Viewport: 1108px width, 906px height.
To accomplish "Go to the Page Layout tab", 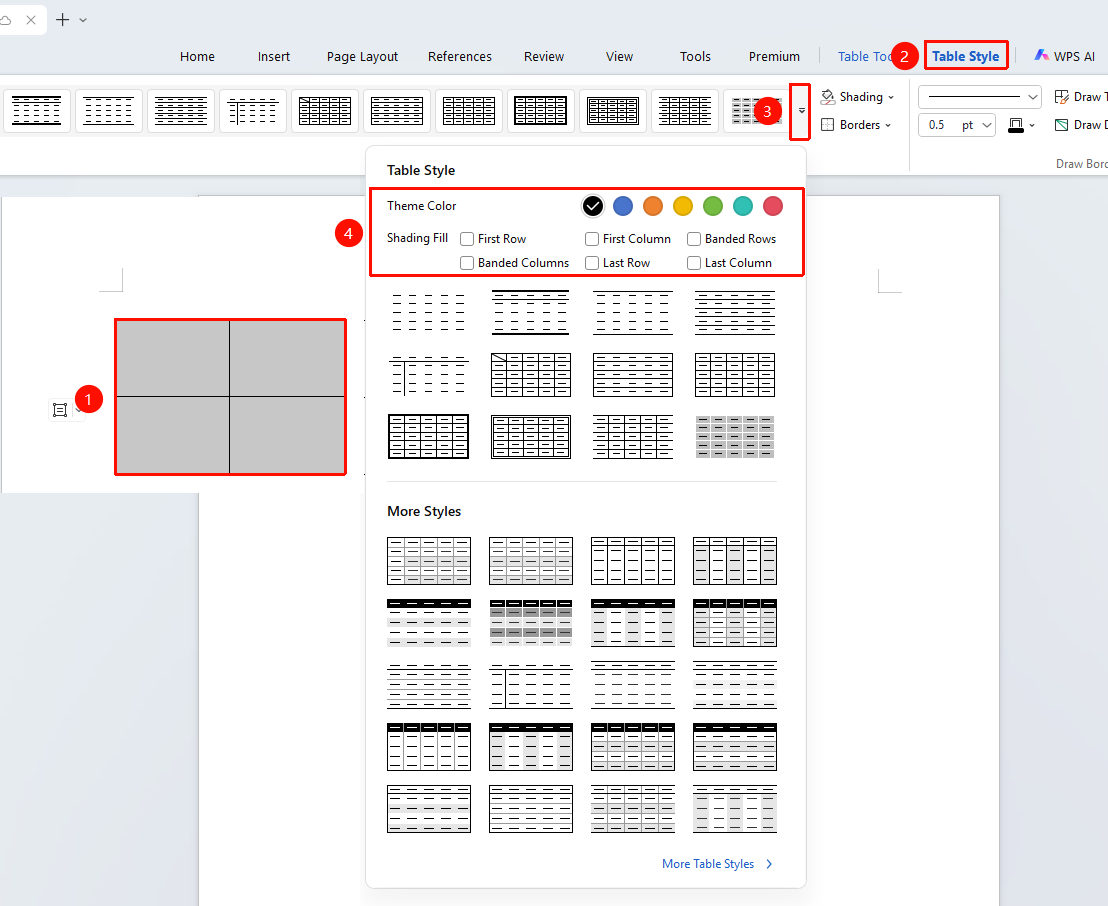I will pos(363,57).
